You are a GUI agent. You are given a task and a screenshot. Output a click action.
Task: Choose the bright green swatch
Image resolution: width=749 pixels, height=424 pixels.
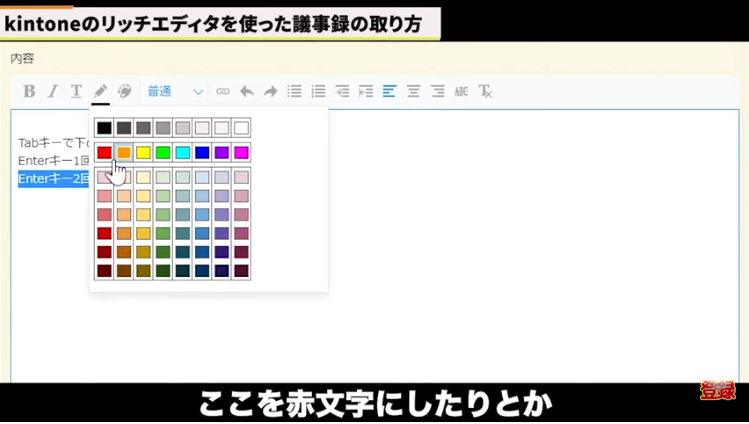click(x=163, y=153)
